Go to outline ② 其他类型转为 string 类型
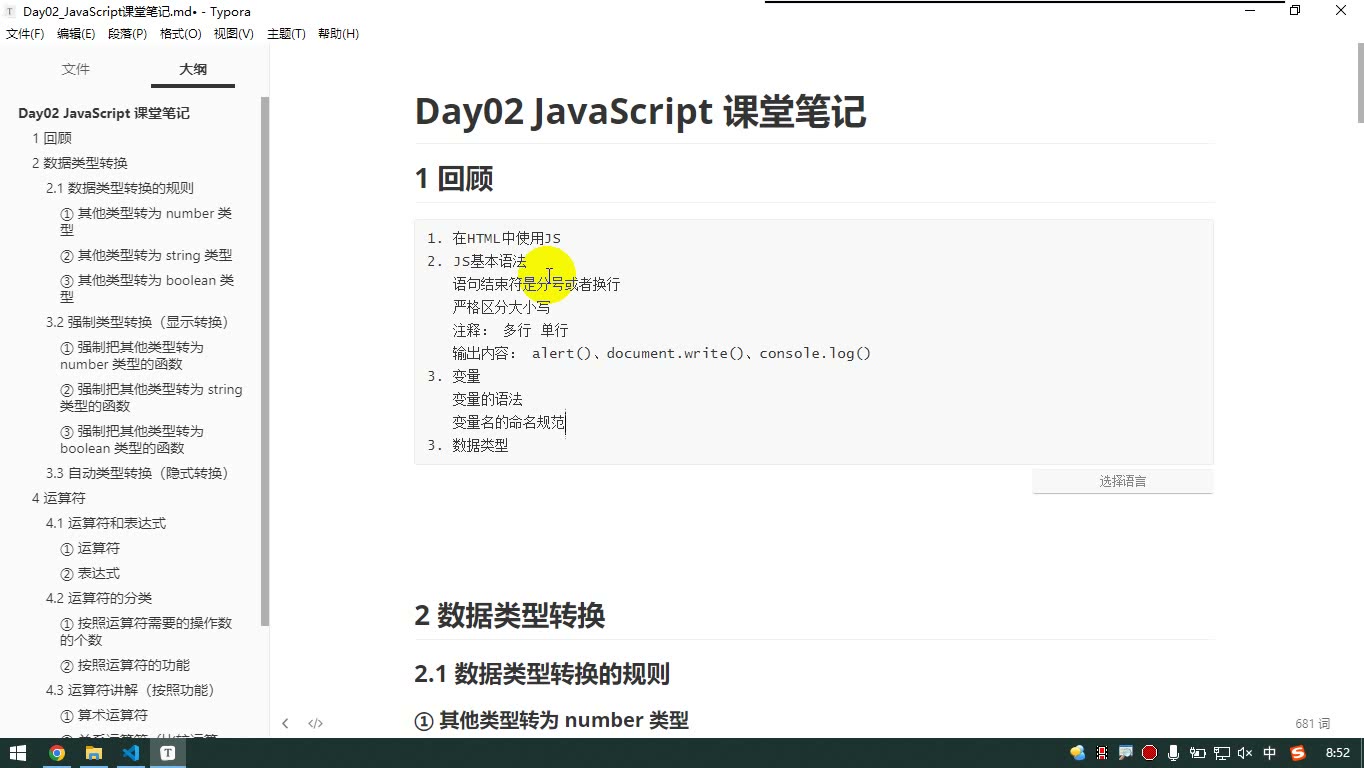Viewport: 1364px width, 768px height. click(146, 255)
